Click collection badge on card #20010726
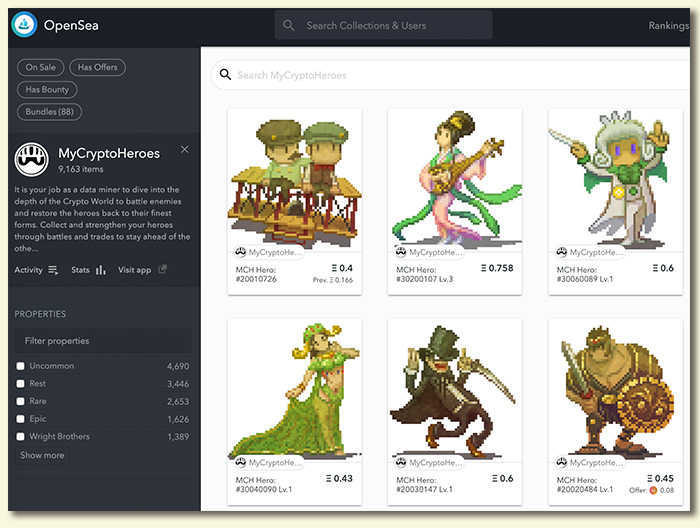Screen dimensions: 700x528 [269, 252]
